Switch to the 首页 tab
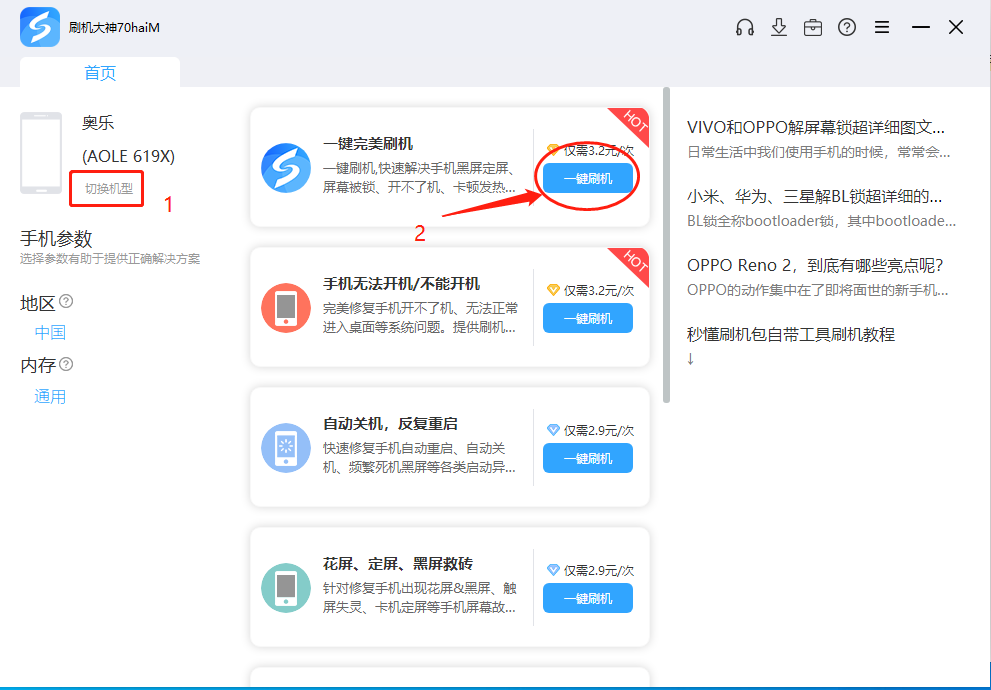The height and width of the screenshot is (690, 991). click(x=100, y=73)
